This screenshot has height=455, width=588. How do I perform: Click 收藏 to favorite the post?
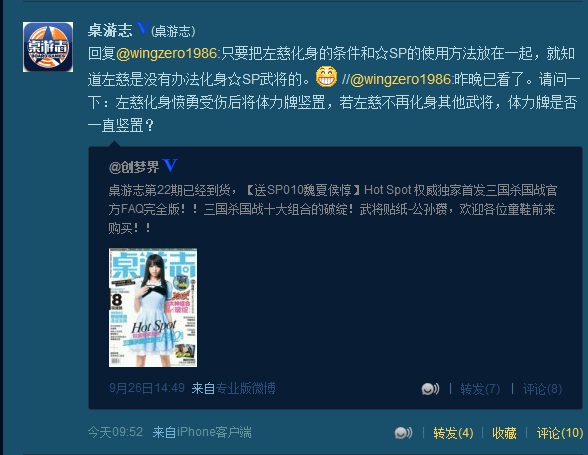(x=504, y=433)
